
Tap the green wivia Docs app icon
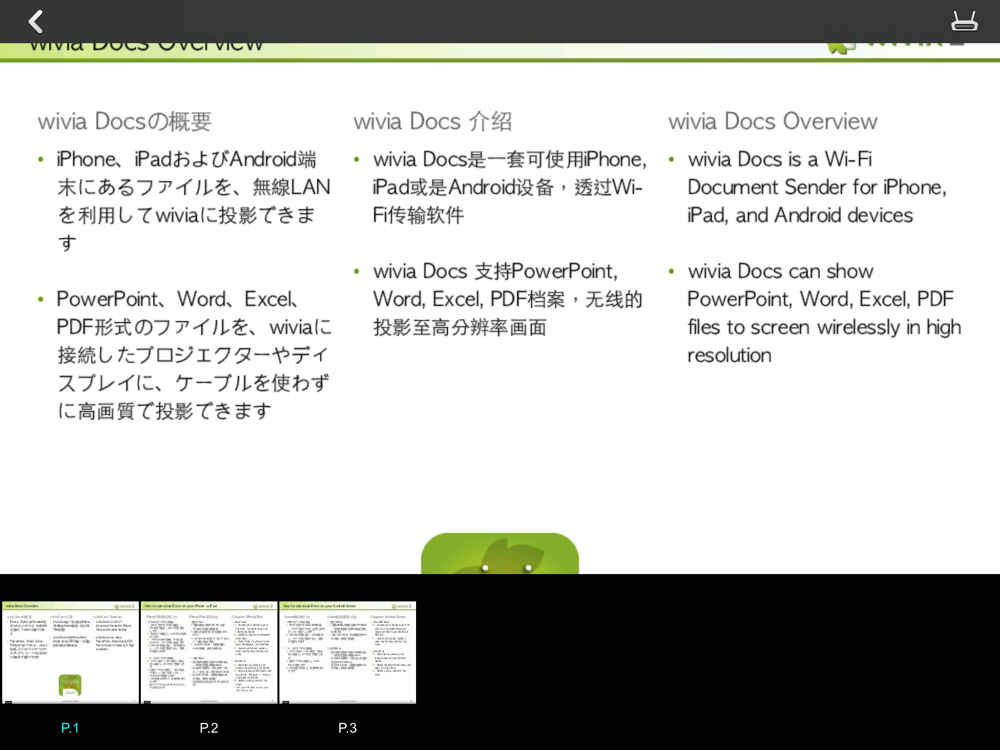point(500,554)
